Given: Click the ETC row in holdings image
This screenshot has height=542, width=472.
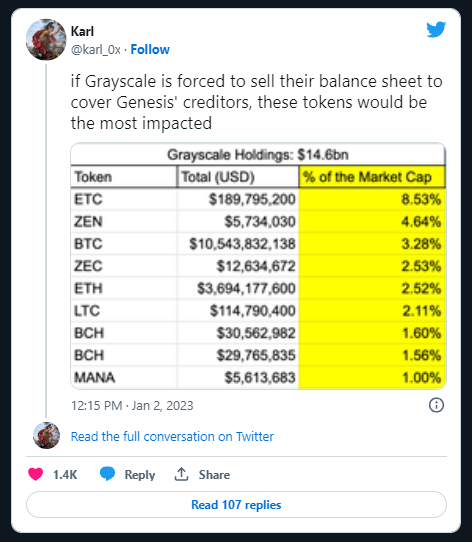Looking at the screenshot, I should click(x=258, y=199).
